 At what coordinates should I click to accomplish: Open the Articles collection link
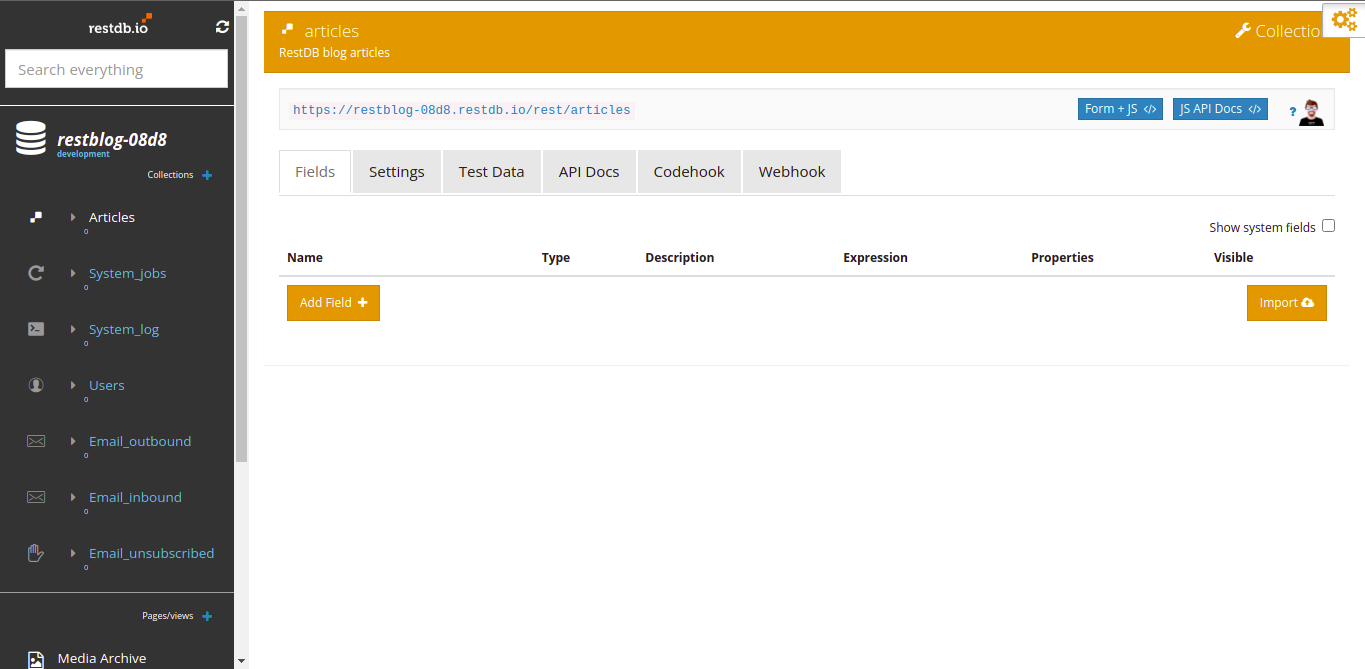tap(112, 217)
